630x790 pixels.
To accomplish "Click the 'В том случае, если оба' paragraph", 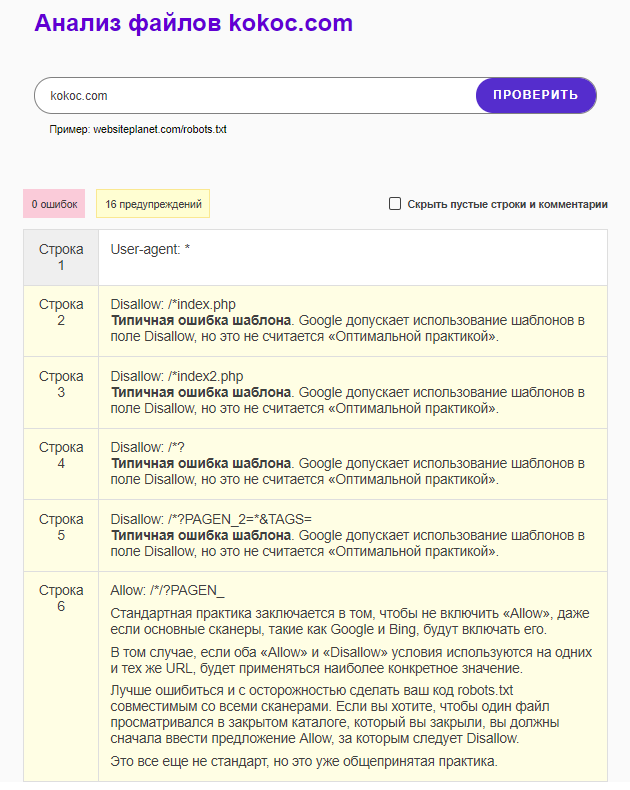I will click(x=351, y=661).
